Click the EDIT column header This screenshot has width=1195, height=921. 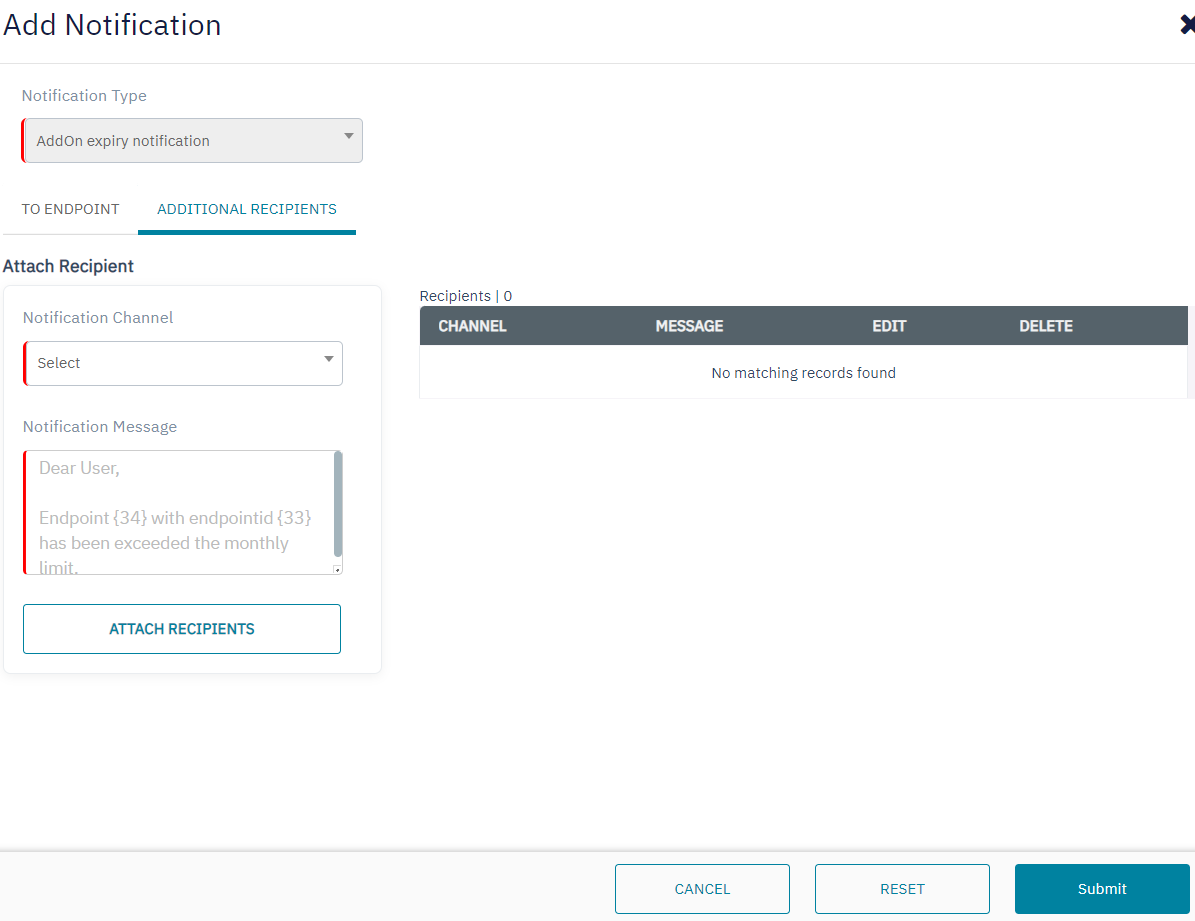tap(889, 326)
